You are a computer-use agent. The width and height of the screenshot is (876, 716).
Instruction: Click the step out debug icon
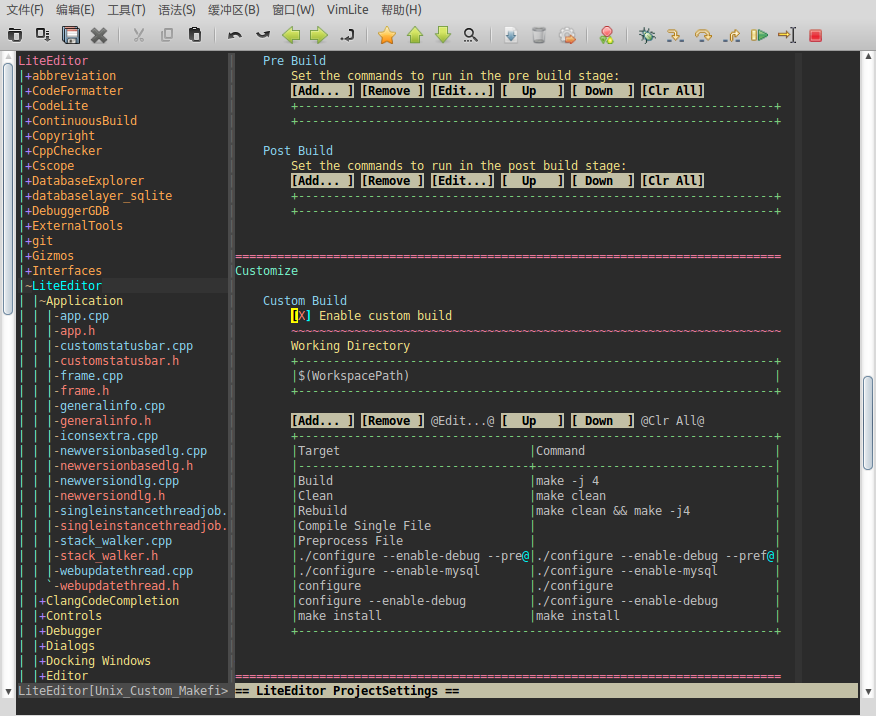coord(731,35)
